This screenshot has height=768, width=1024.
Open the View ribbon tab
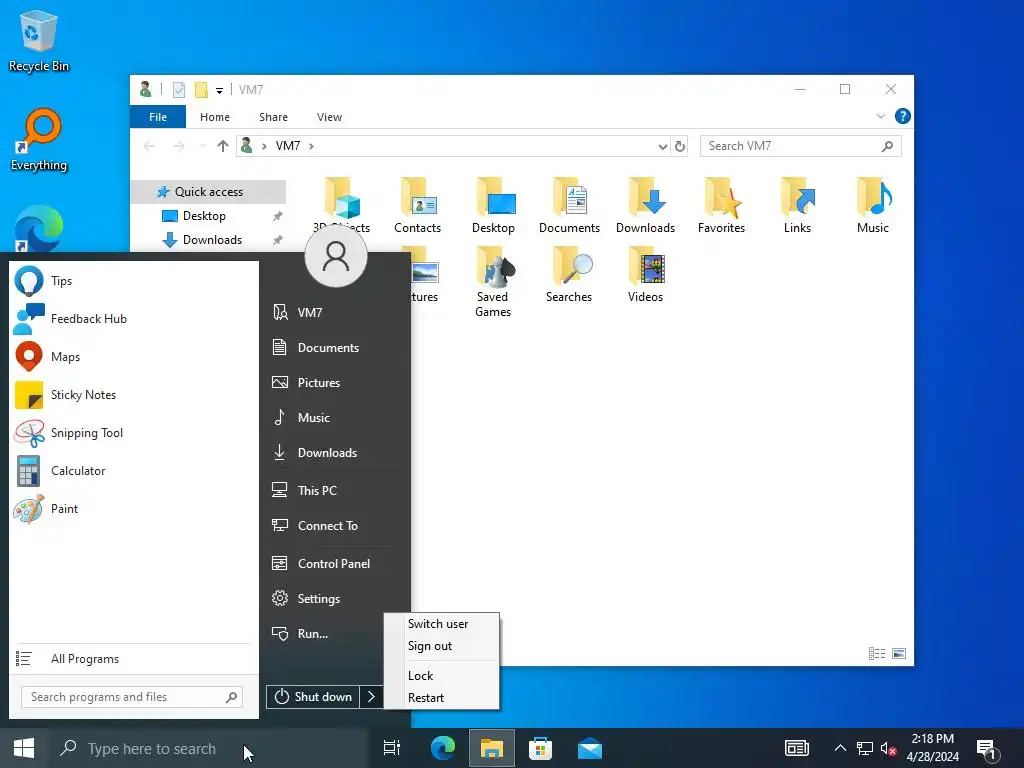pos(329,117)
